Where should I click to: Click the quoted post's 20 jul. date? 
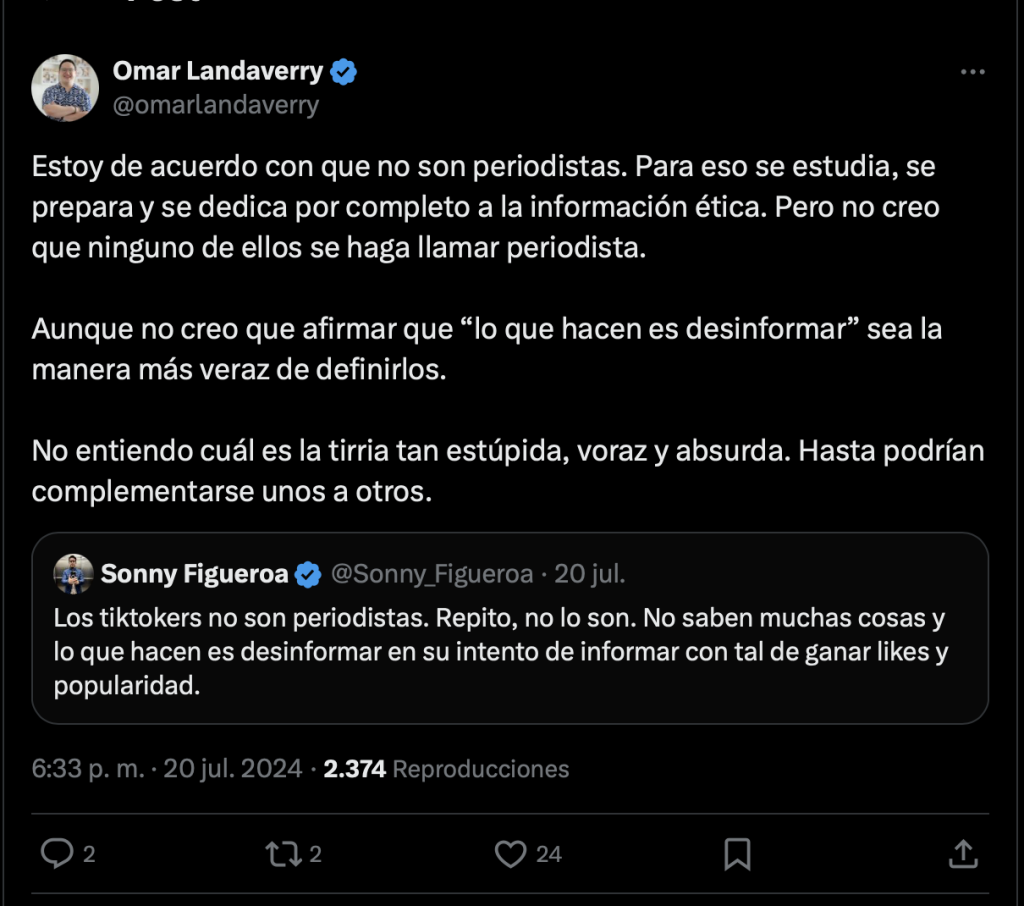point(590,574)
